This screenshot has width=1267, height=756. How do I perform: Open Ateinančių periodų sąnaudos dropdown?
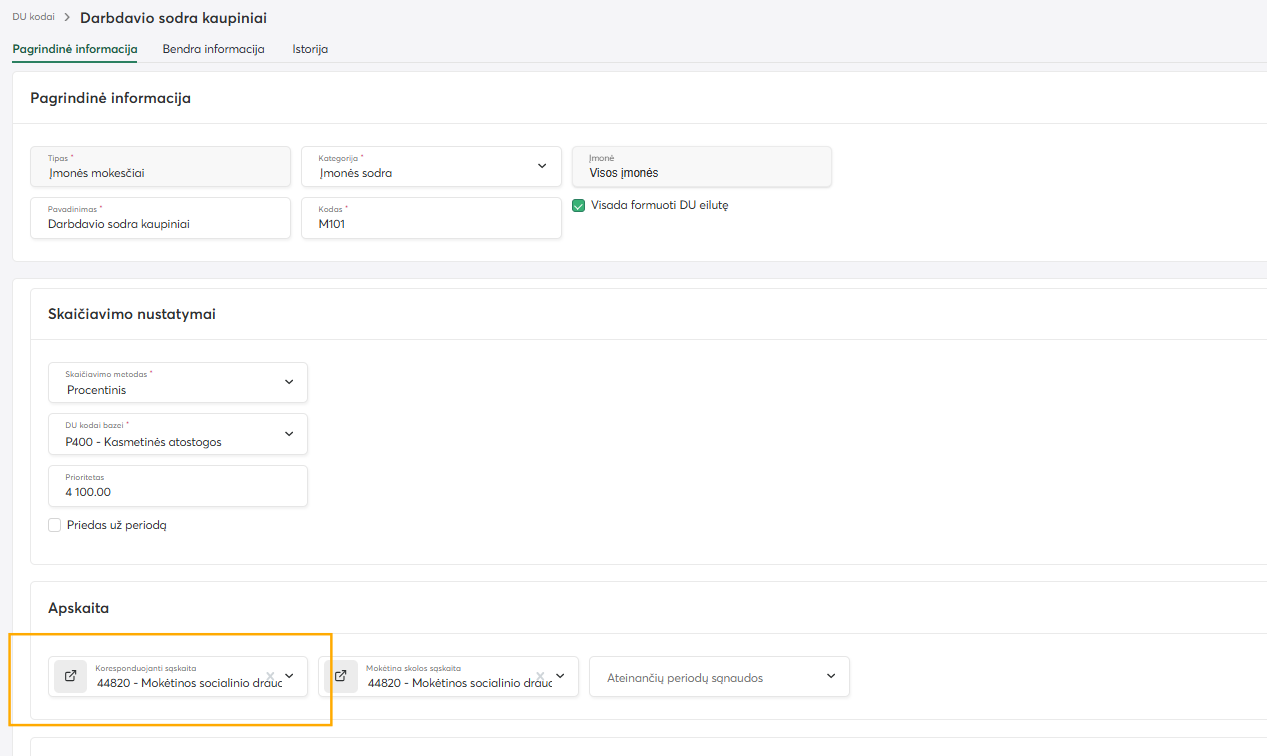719,677
